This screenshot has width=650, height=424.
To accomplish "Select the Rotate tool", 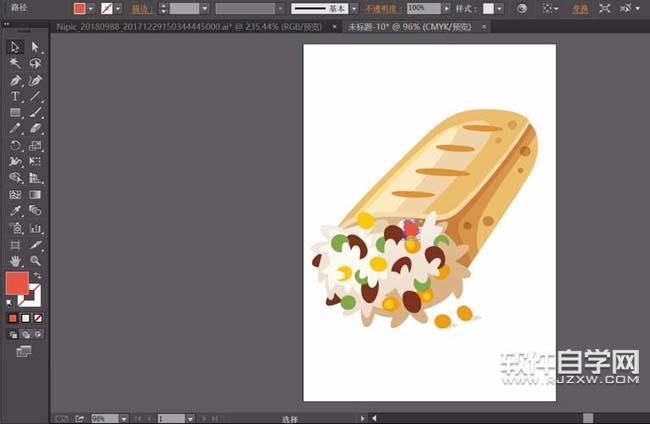I will 15,145.
